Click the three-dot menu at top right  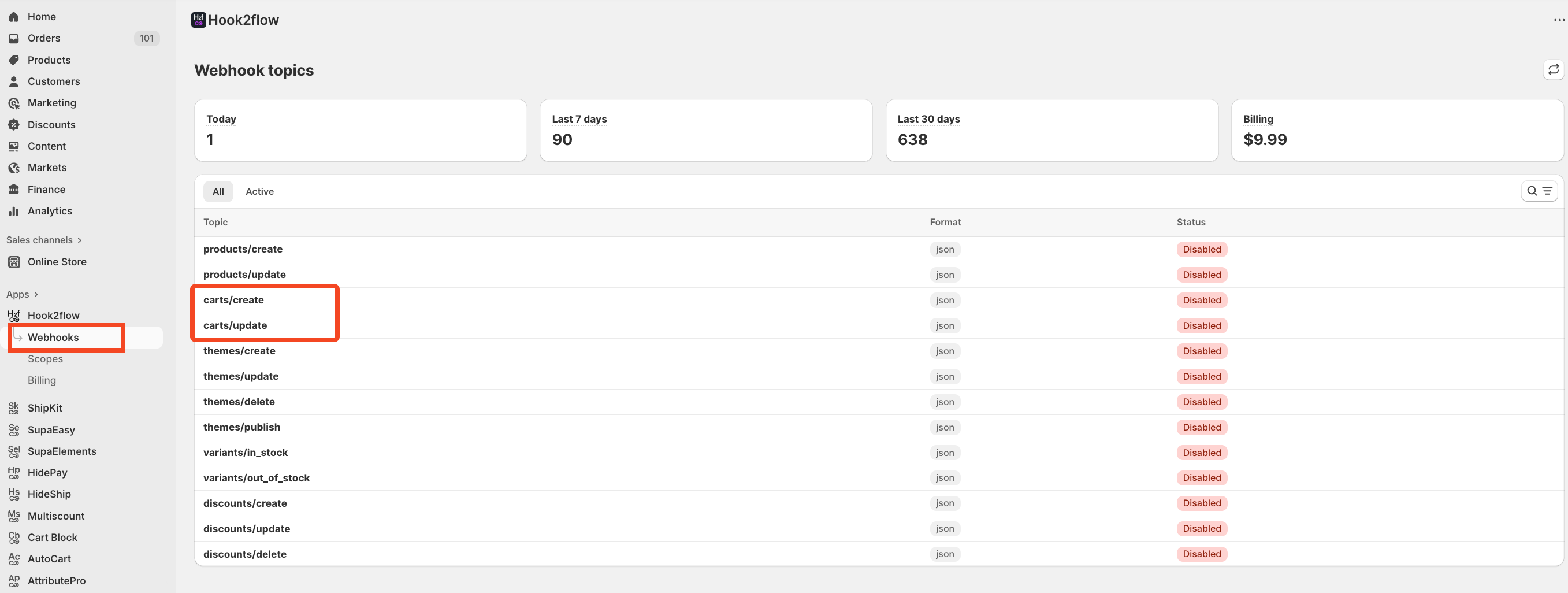pos(1558,20)
